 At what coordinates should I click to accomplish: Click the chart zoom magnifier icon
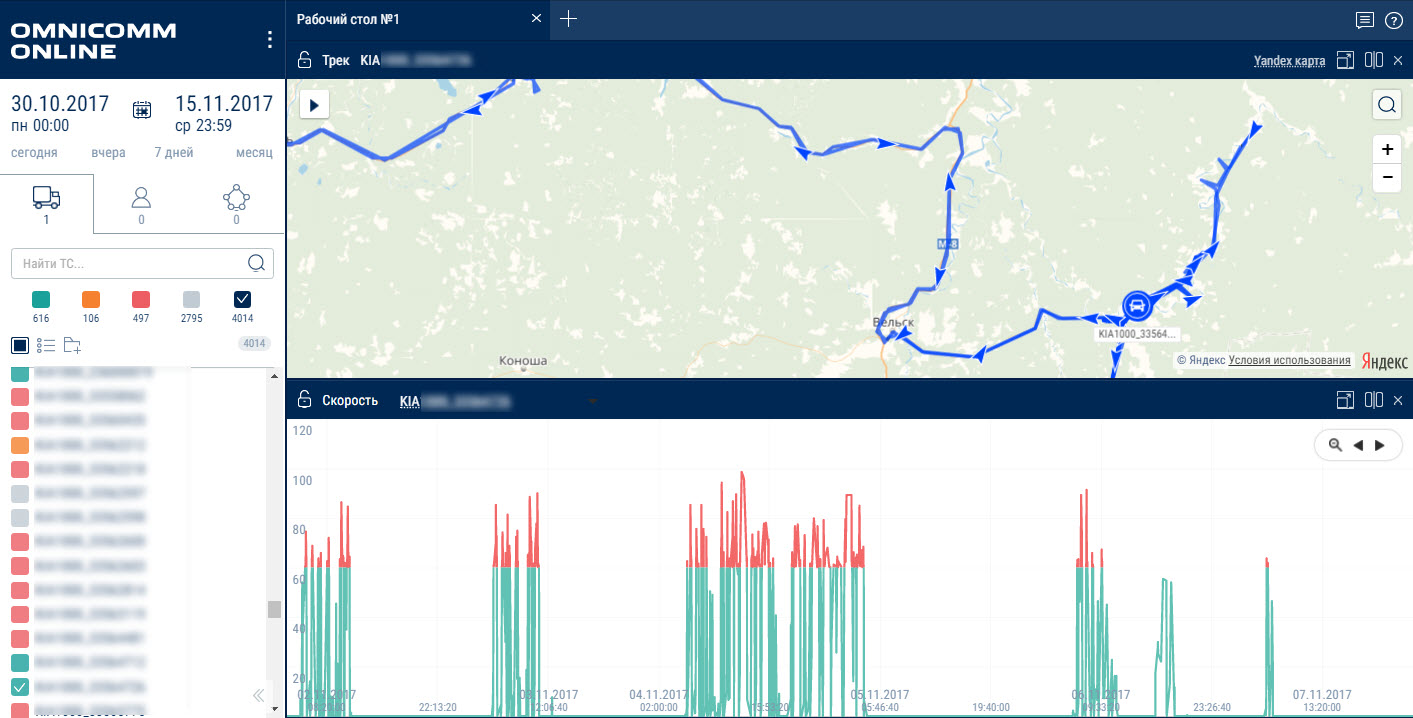click(1335, 446)
